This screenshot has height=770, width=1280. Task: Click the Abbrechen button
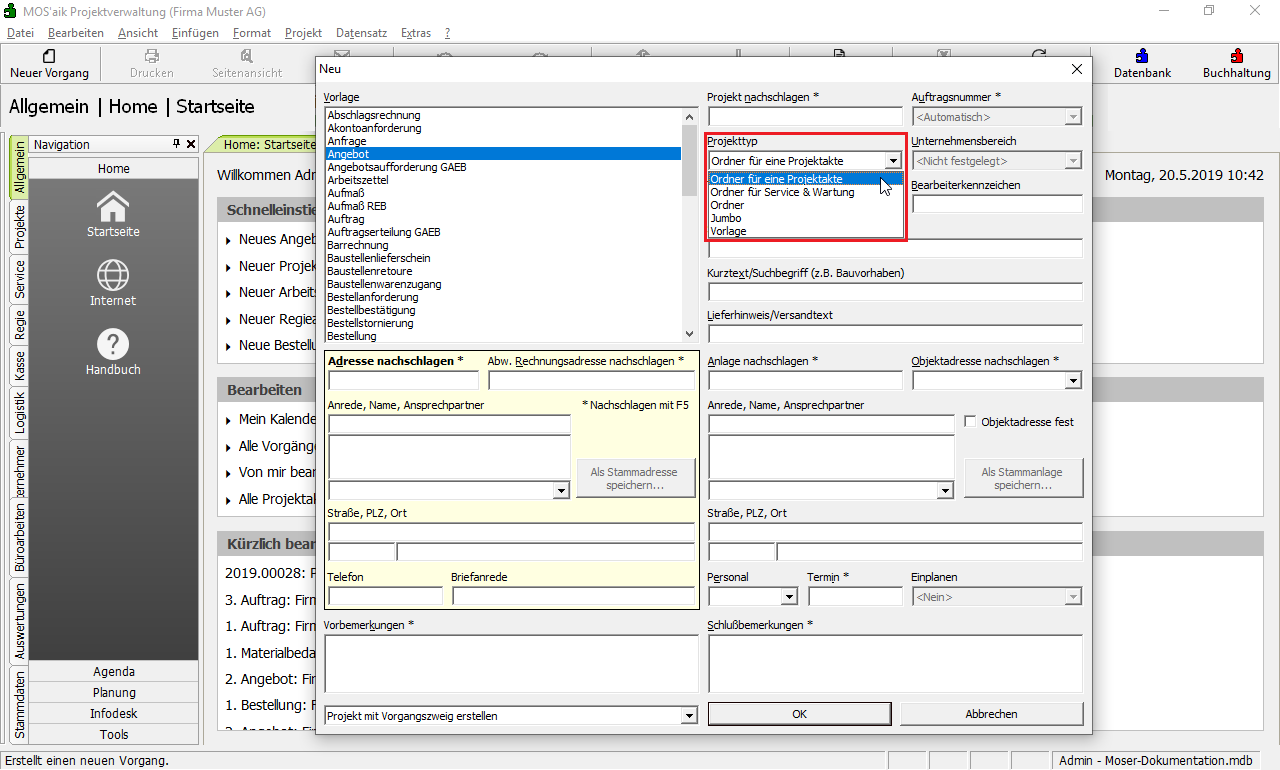991,714
